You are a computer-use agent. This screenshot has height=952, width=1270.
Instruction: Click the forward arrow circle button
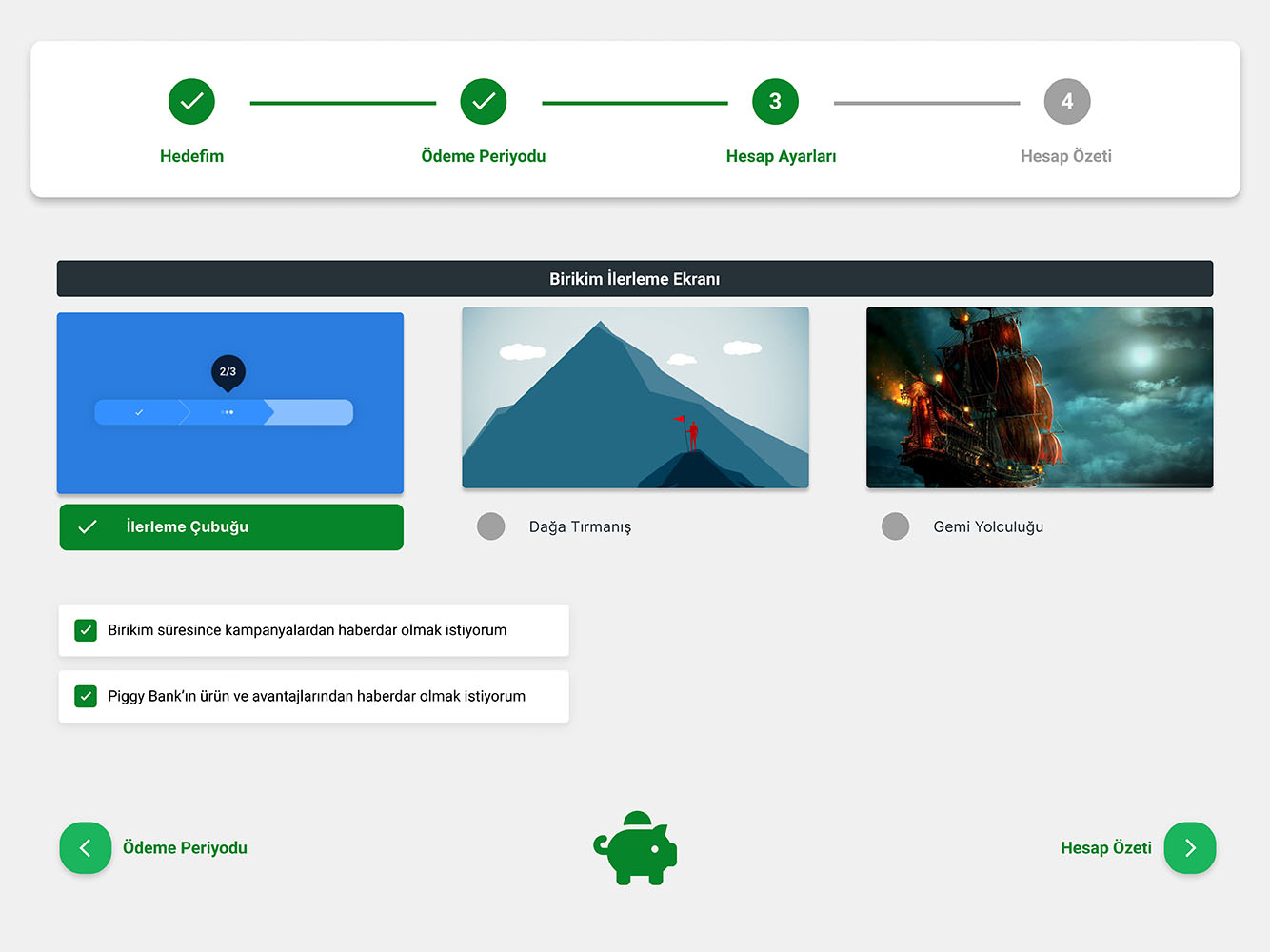(1190, 848)
